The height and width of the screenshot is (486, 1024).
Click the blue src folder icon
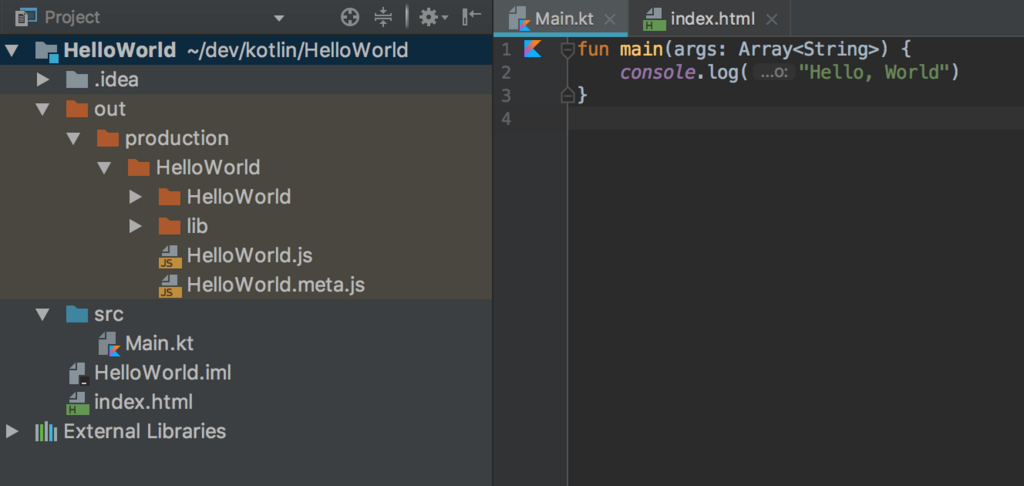[77, 314]
